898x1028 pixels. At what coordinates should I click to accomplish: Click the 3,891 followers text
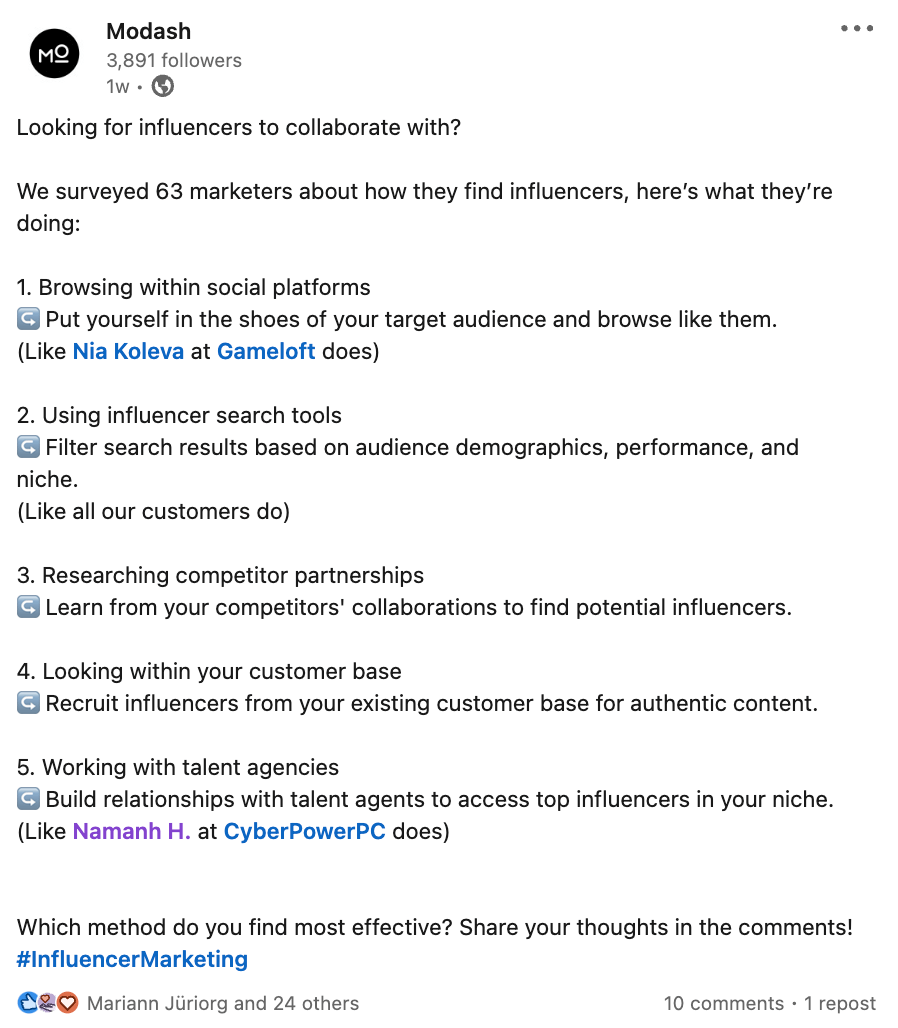pos(174,60)
